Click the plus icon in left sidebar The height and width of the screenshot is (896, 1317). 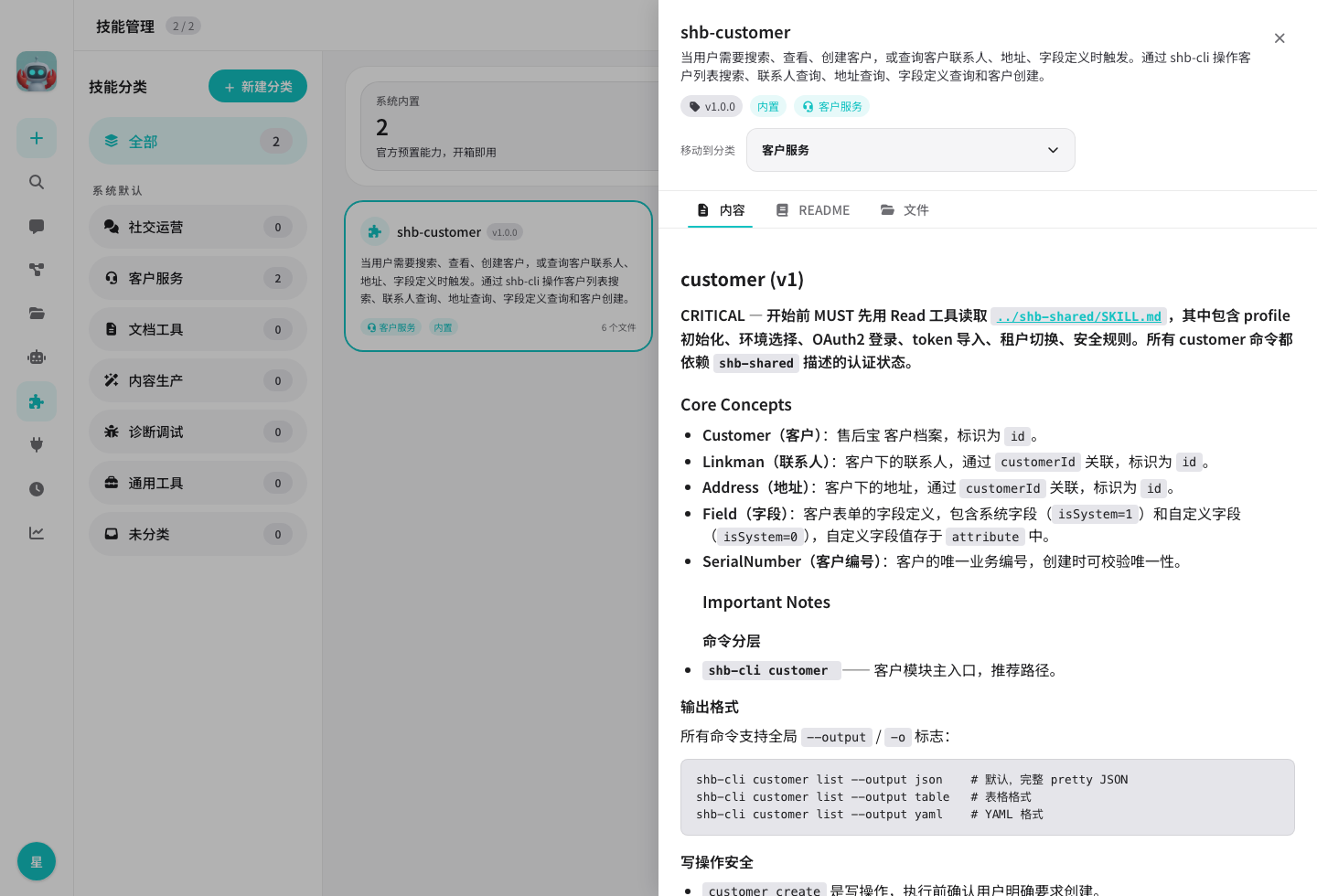tap(37, 138)
